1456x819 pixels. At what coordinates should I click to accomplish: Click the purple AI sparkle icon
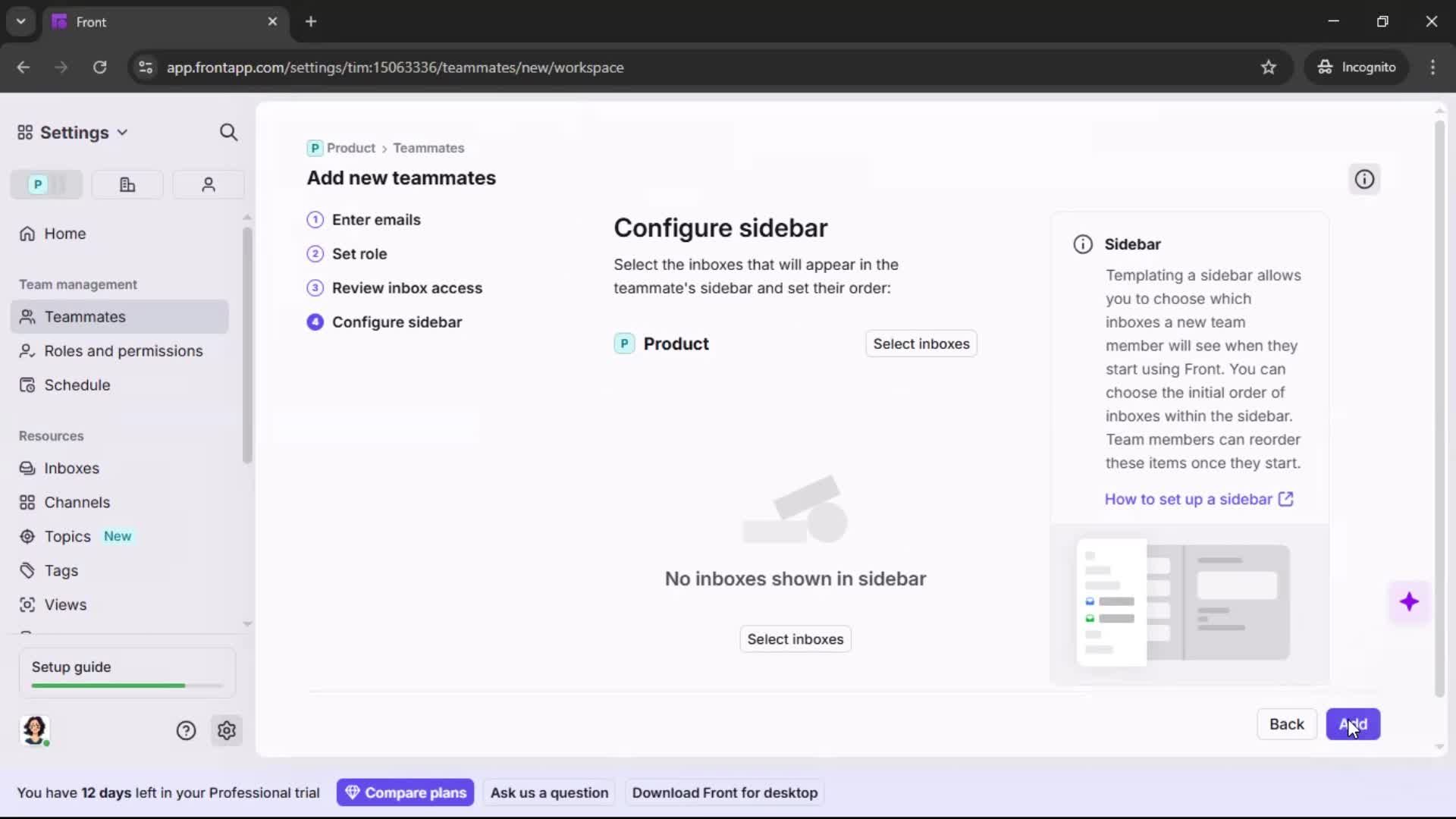[x=1409, y=601]
